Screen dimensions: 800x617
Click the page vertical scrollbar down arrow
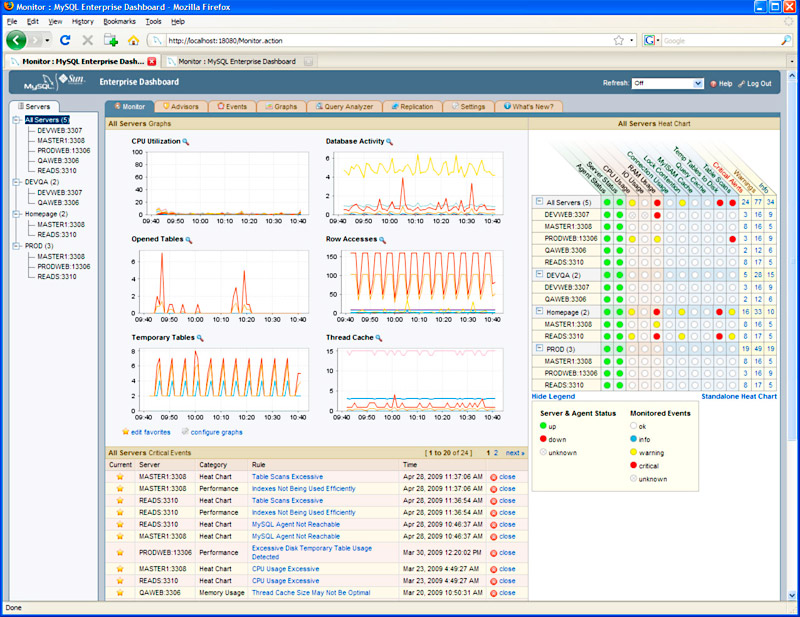[792, 595]
